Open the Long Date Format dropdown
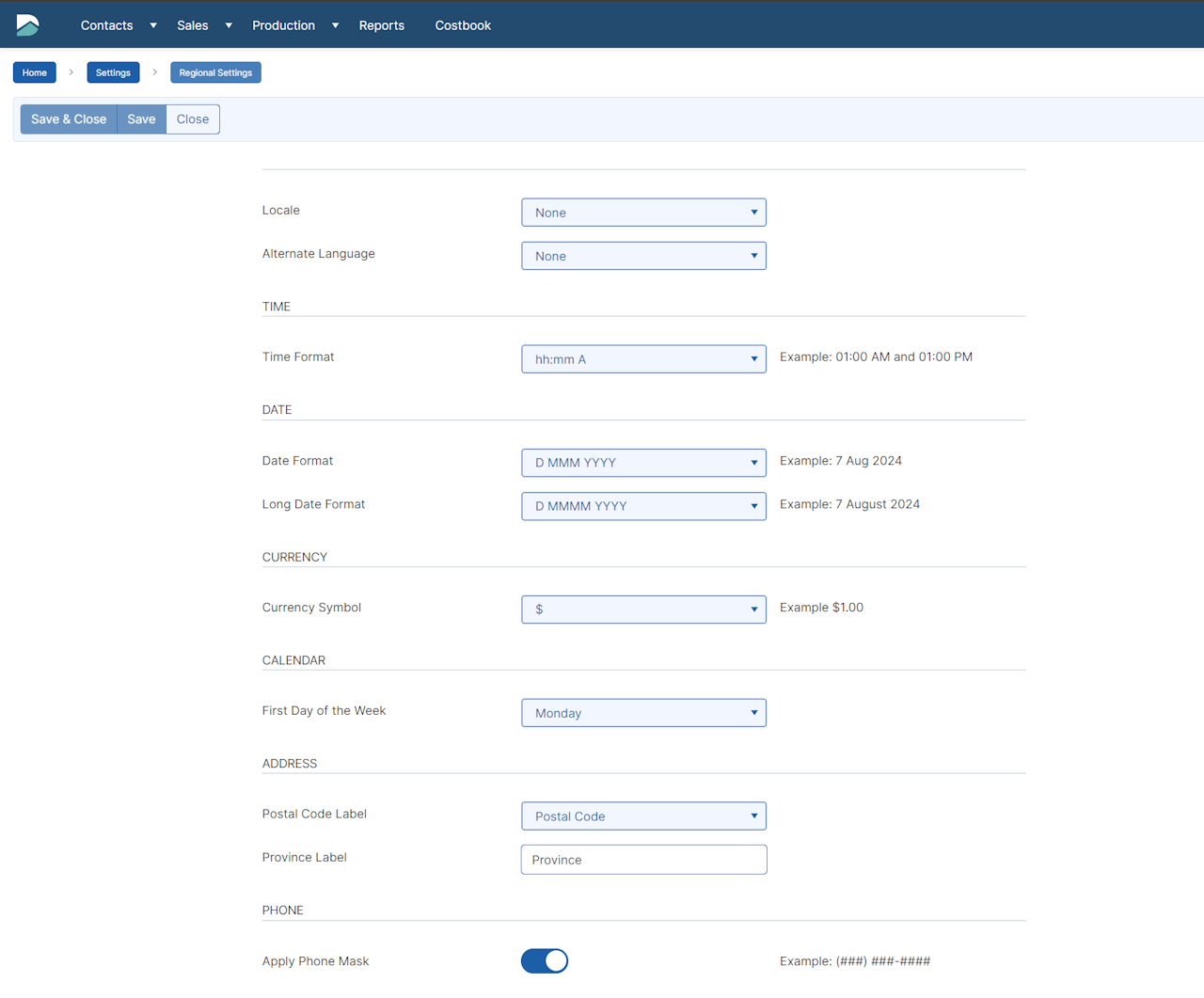The width and height of the screenshot is (1204, 998). pyautogui.click(x=643, y=506)
